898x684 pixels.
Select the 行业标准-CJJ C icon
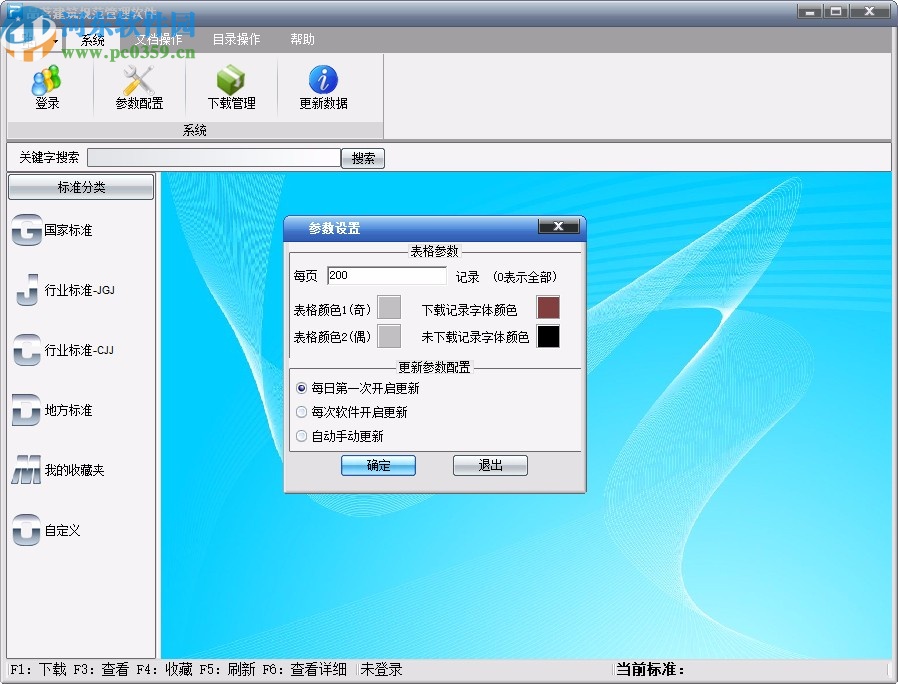pos(27,350)
